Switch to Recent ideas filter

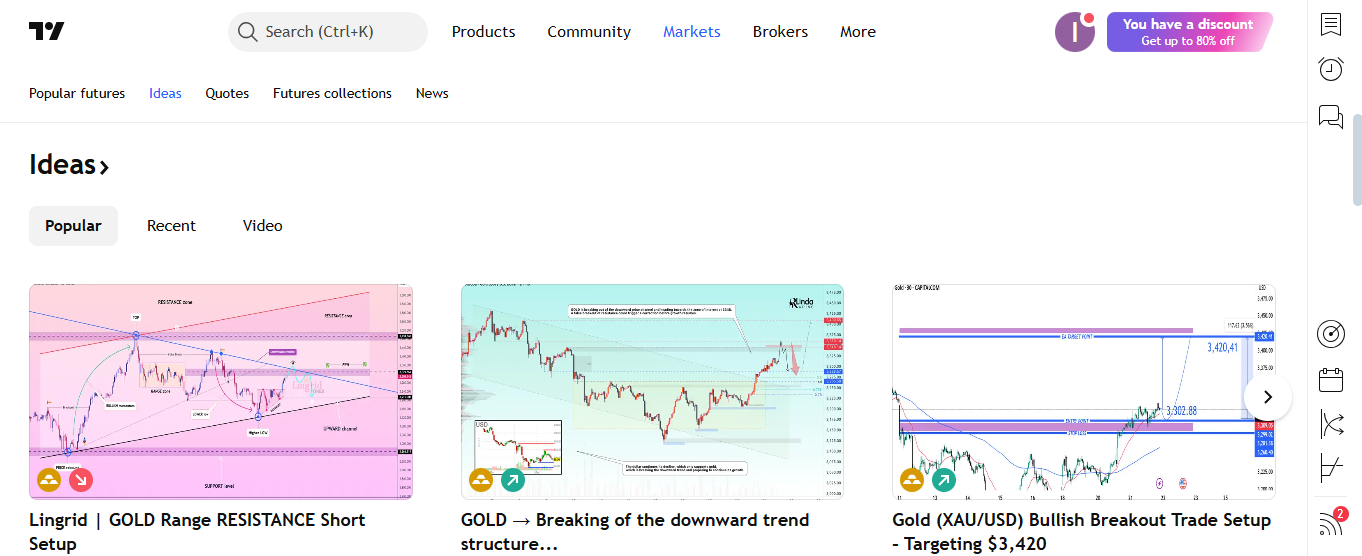click(171, 226)
